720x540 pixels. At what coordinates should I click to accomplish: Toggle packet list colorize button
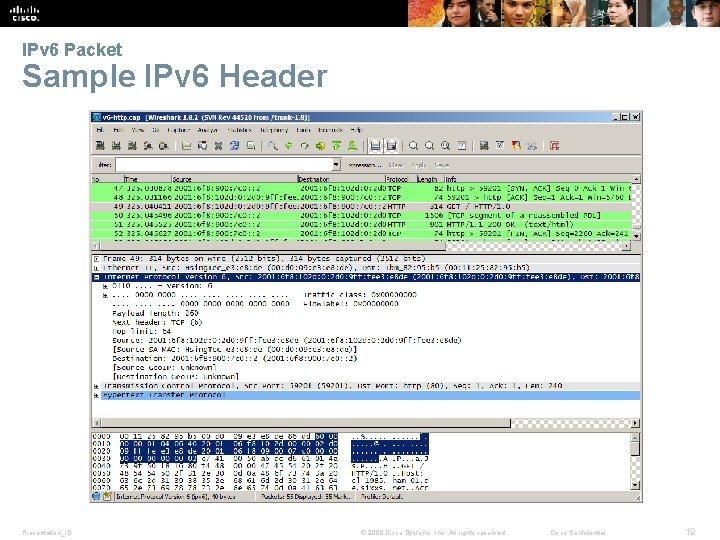click(375, 146)
